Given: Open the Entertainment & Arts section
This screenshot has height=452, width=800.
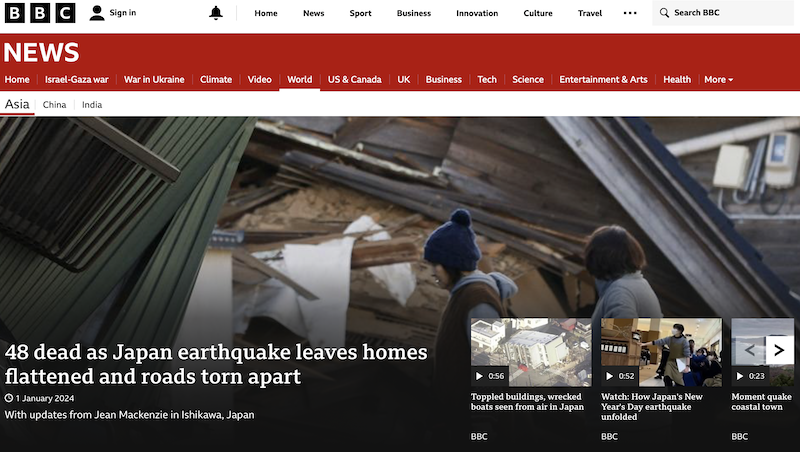Looking at the screenshot, I should pos(603,80).
